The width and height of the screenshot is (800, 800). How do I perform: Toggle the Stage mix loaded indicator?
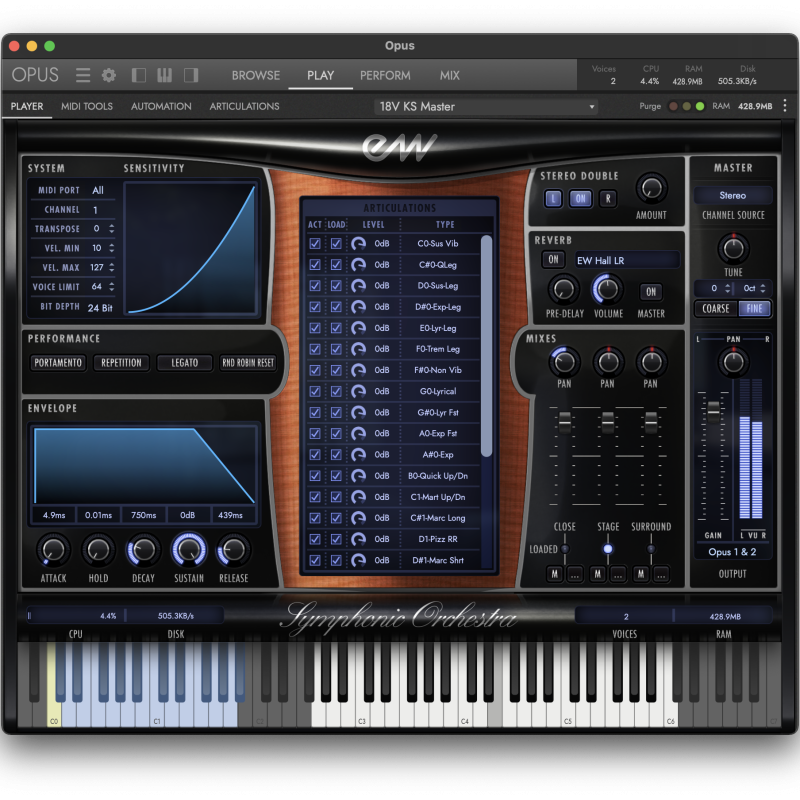608,549
